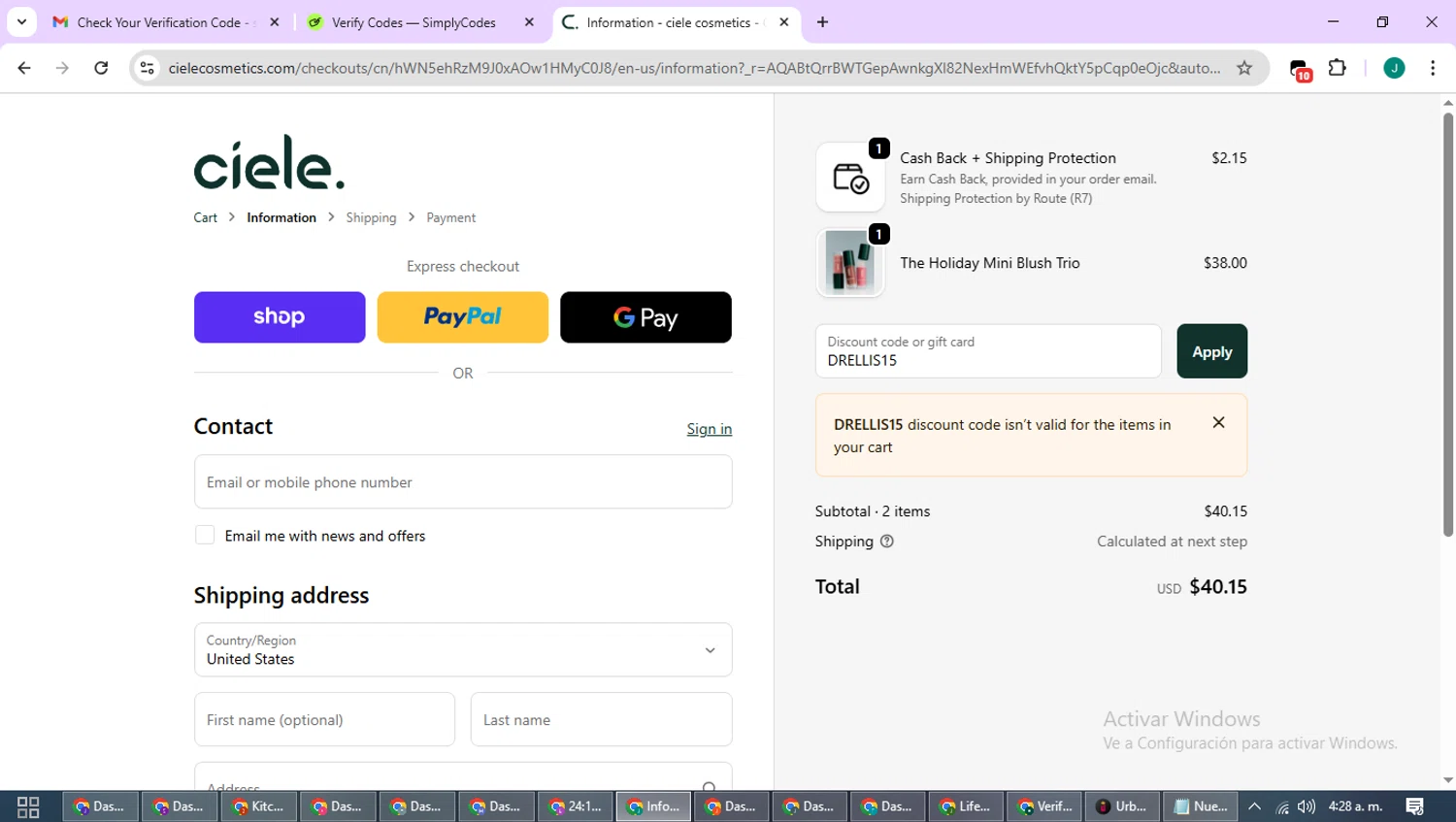The image size is (1456, 822).
Task: Close the SimplyCodes tab
Action: coord(529,21)
